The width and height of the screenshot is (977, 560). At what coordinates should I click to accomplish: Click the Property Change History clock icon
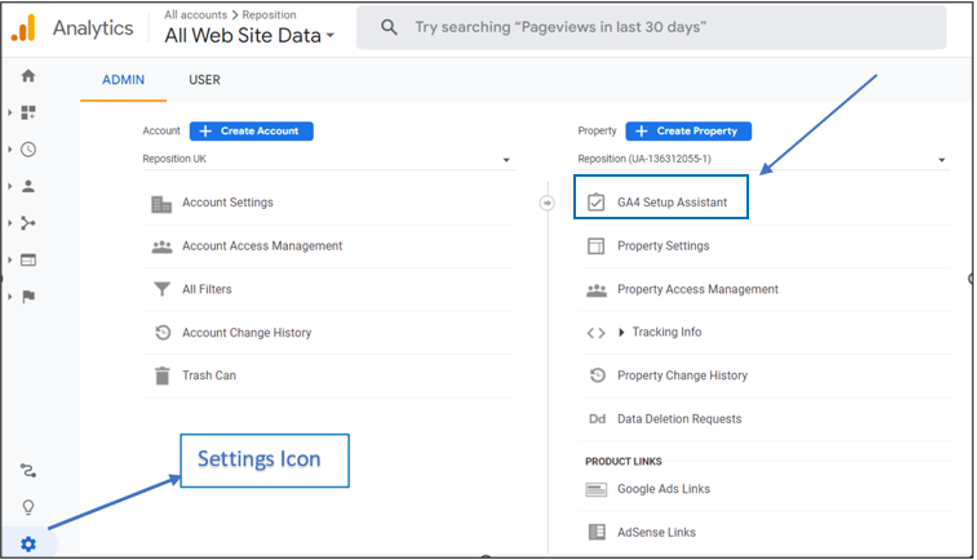597,376
